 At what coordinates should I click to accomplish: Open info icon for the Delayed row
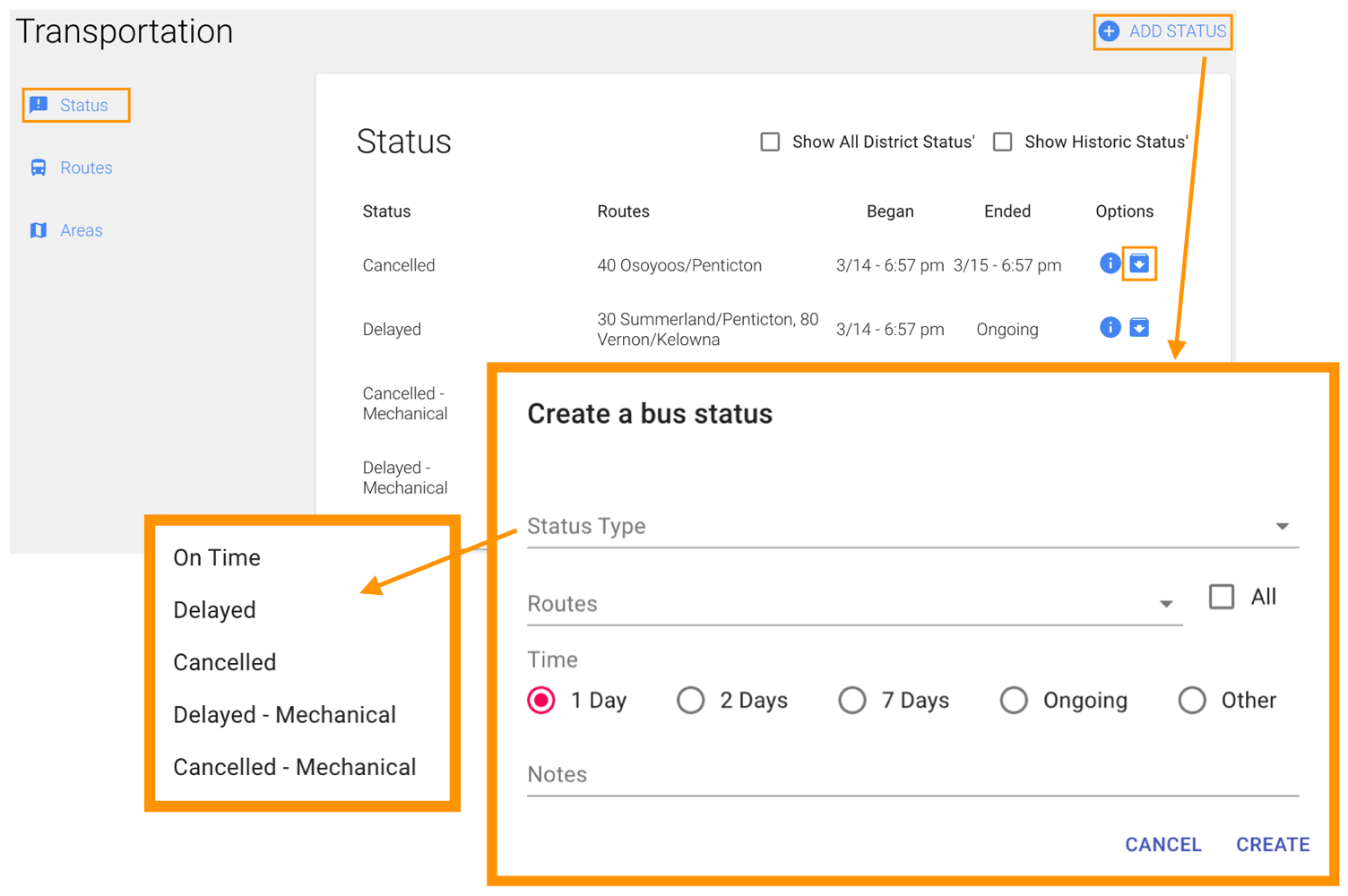[x=1110, y=328]
